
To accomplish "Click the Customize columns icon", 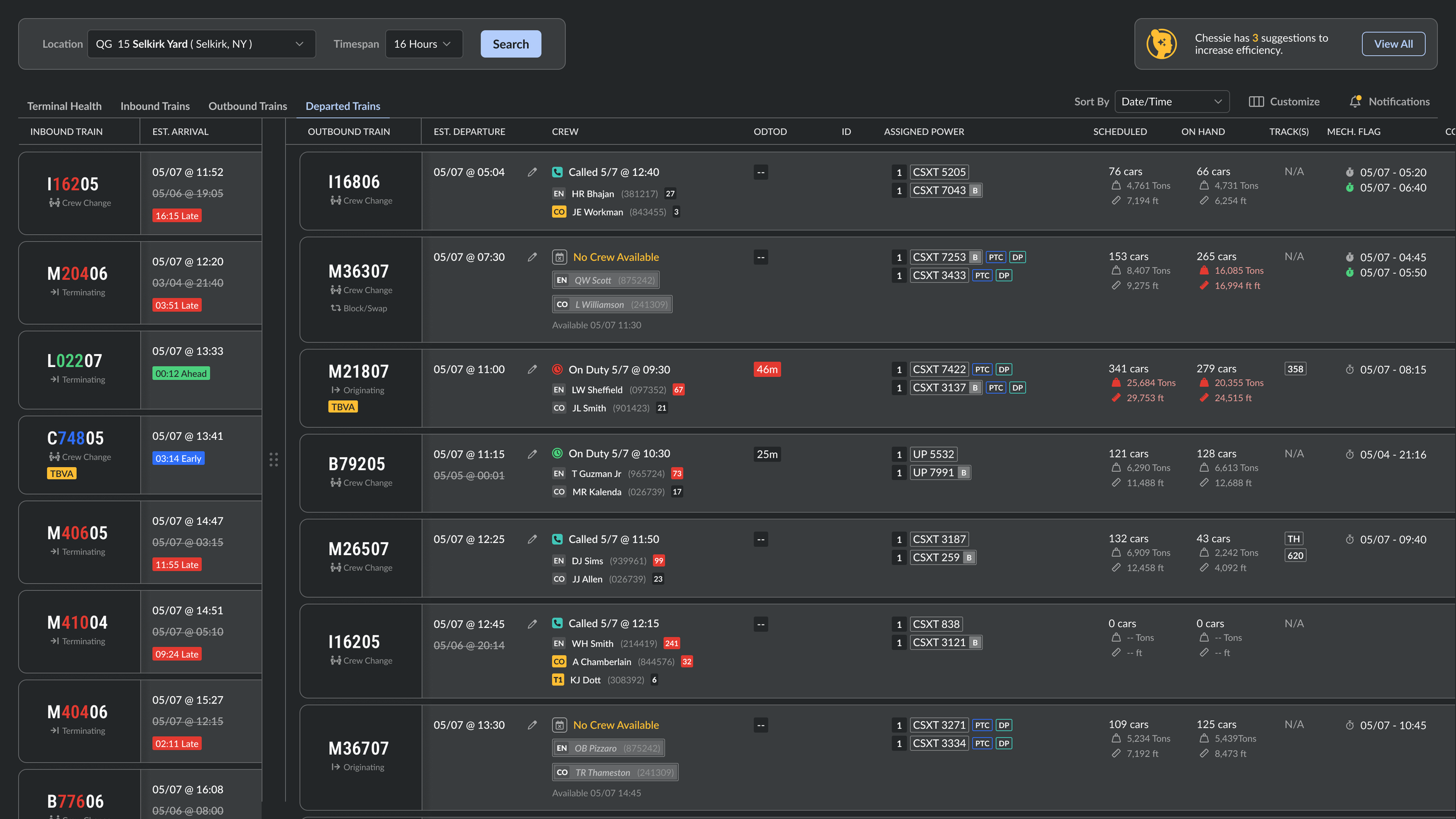I will (1256, 102).
